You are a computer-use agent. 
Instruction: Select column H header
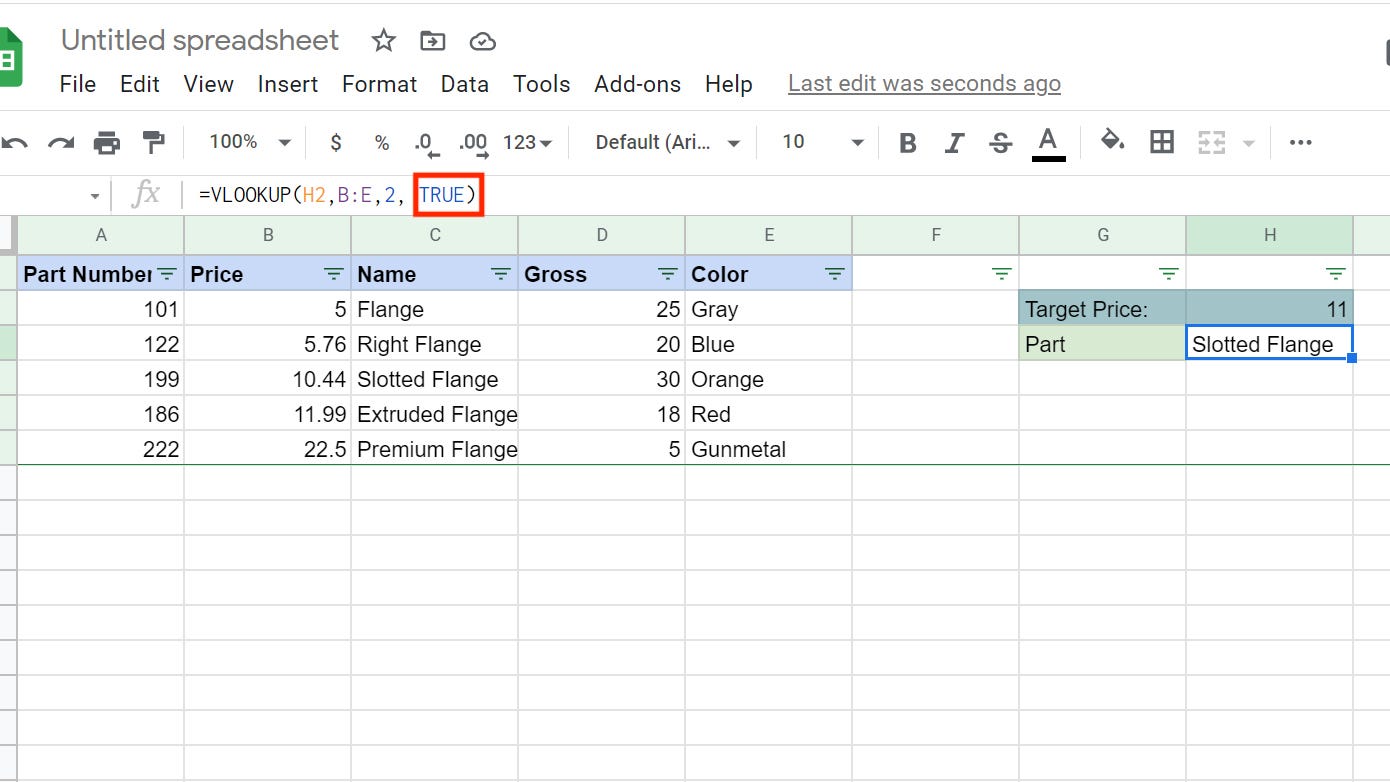click(1270, 235)
